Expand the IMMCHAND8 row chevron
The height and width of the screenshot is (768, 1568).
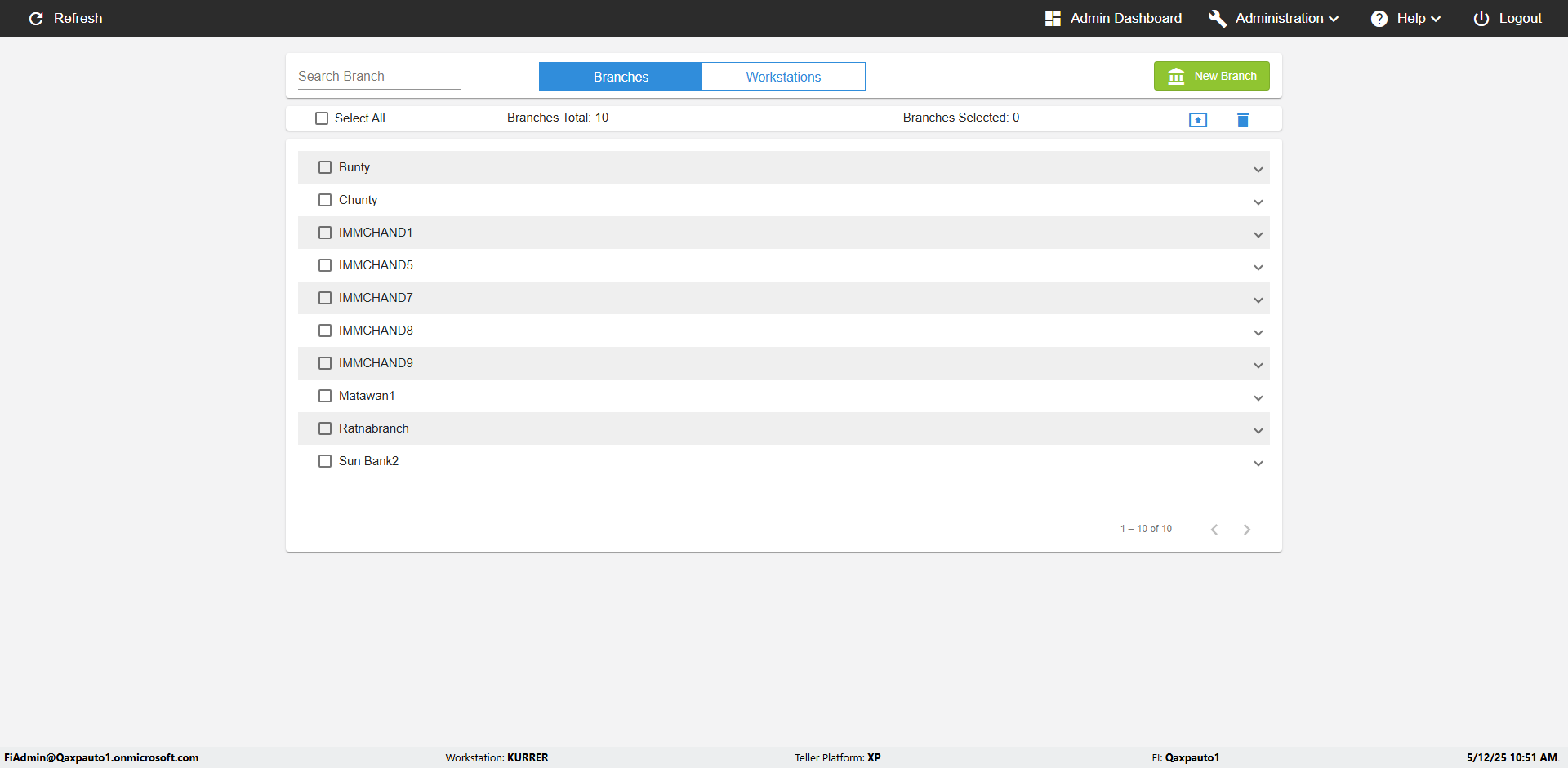click(x=1258, y=333)
